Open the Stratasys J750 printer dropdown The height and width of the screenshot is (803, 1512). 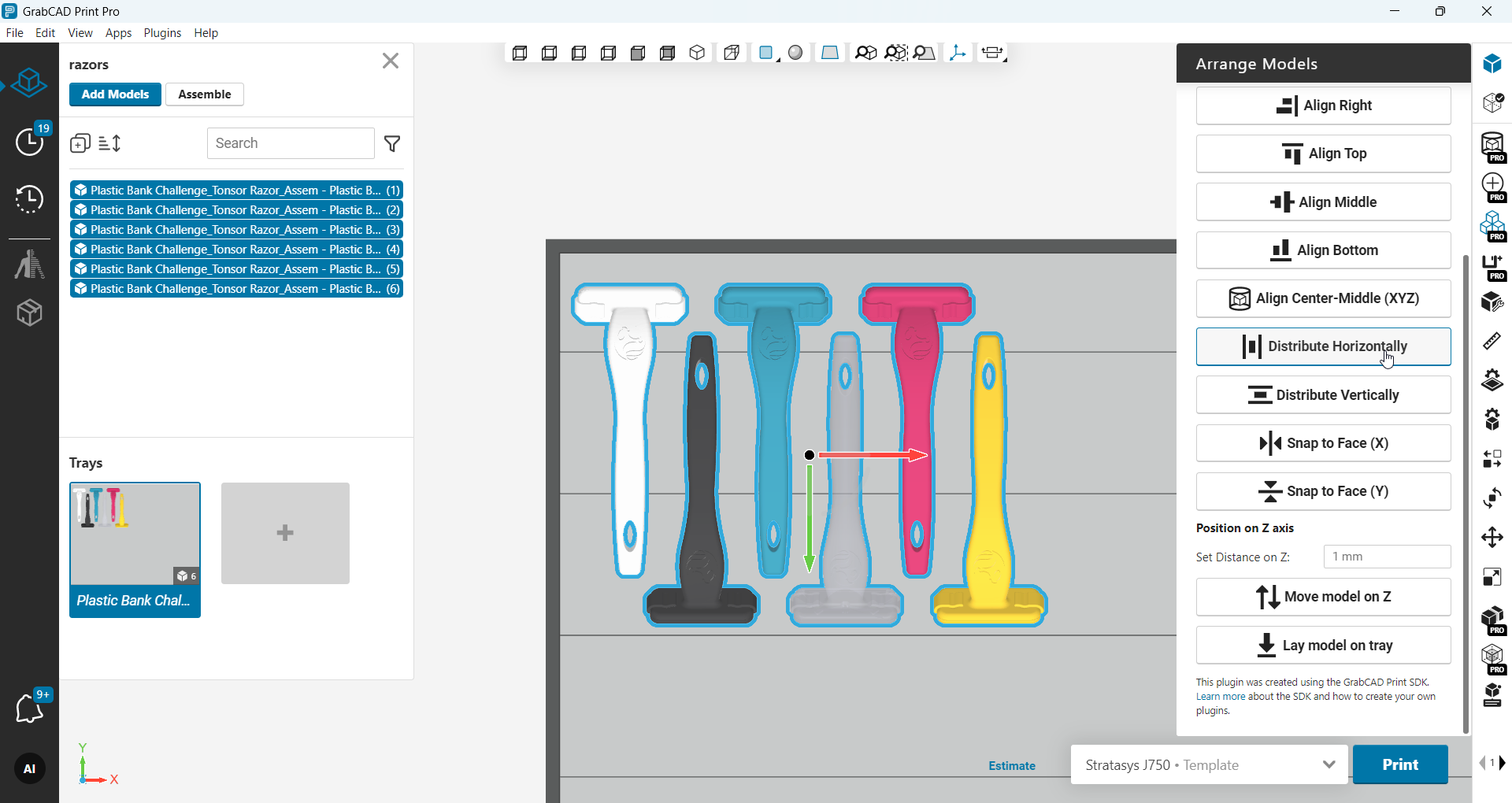tap(1209, 764)
